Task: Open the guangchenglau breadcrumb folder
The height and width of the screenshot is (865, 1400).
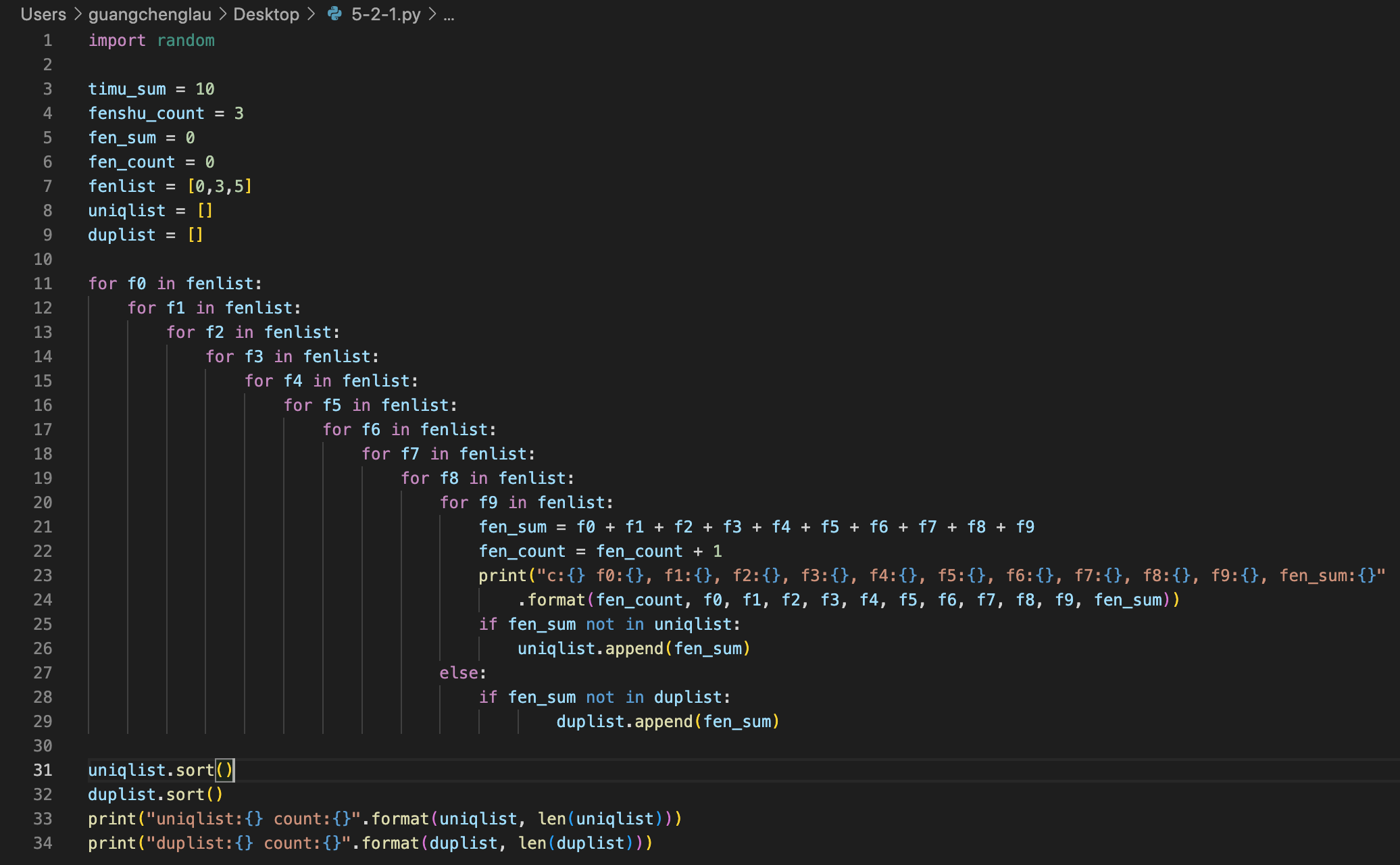Action: click(149, 14)
